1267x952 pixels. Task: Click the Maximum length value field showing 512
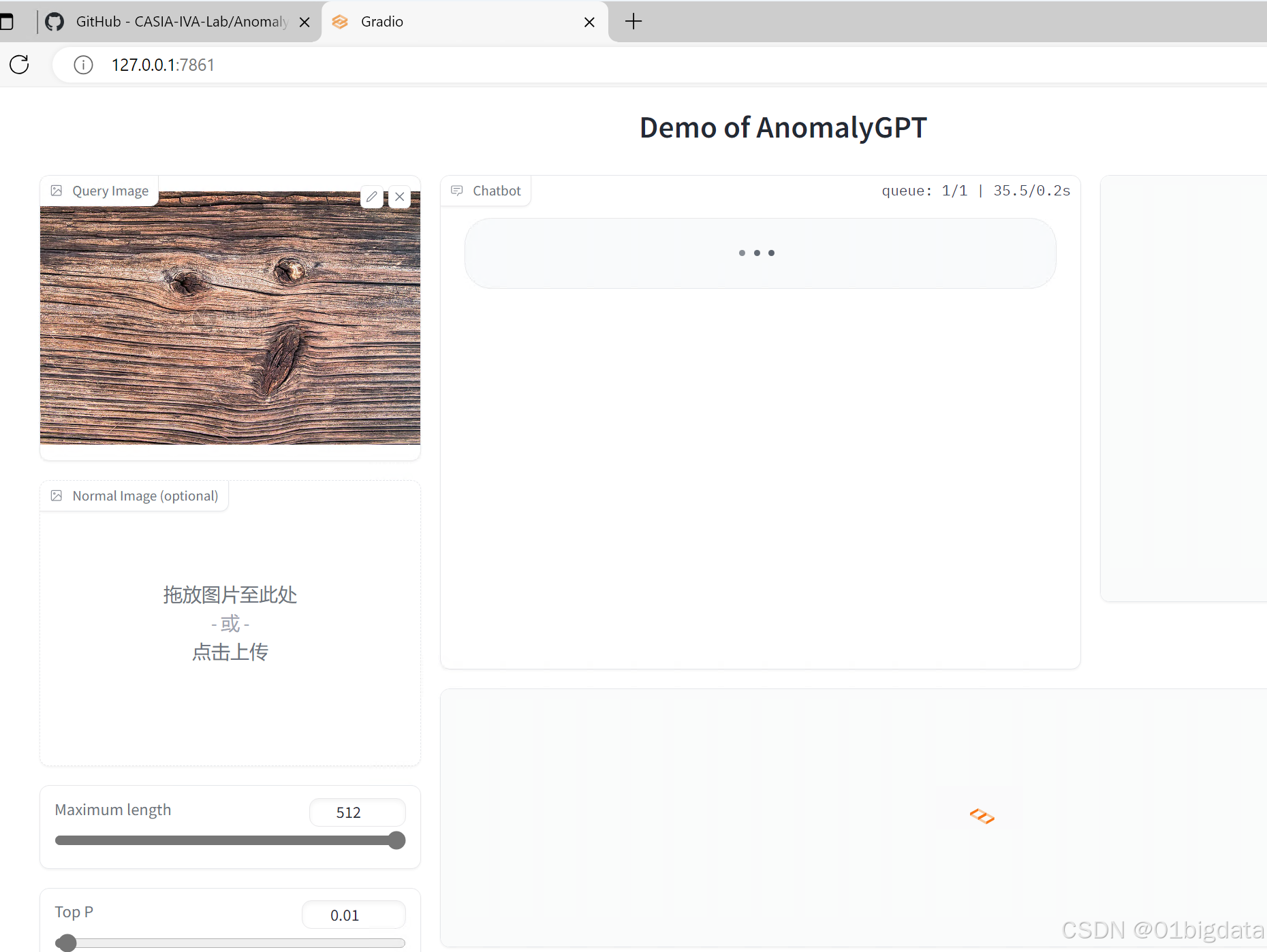[357, 812]
